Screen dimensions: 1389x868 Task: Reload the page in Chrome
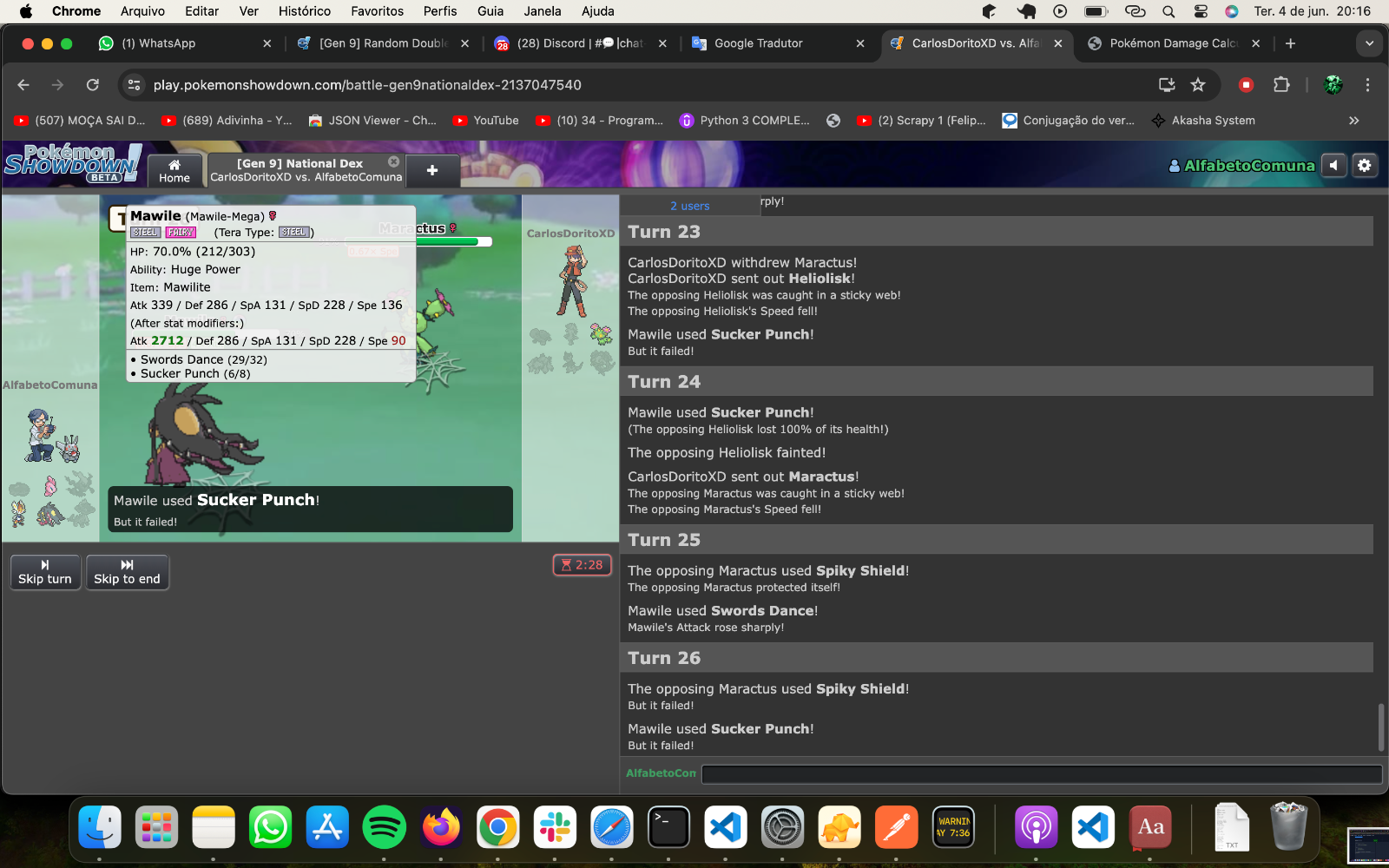[x=93, y=84]
